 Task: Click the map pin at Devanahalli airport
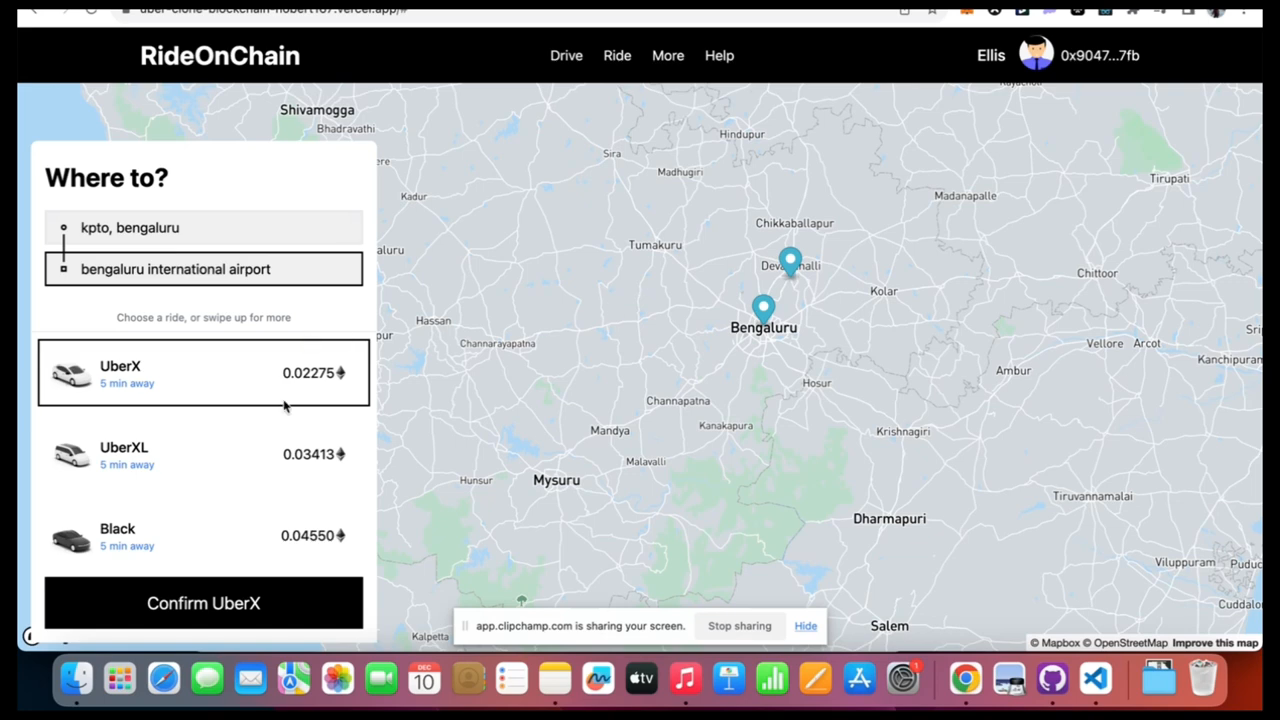click(790, 262)
